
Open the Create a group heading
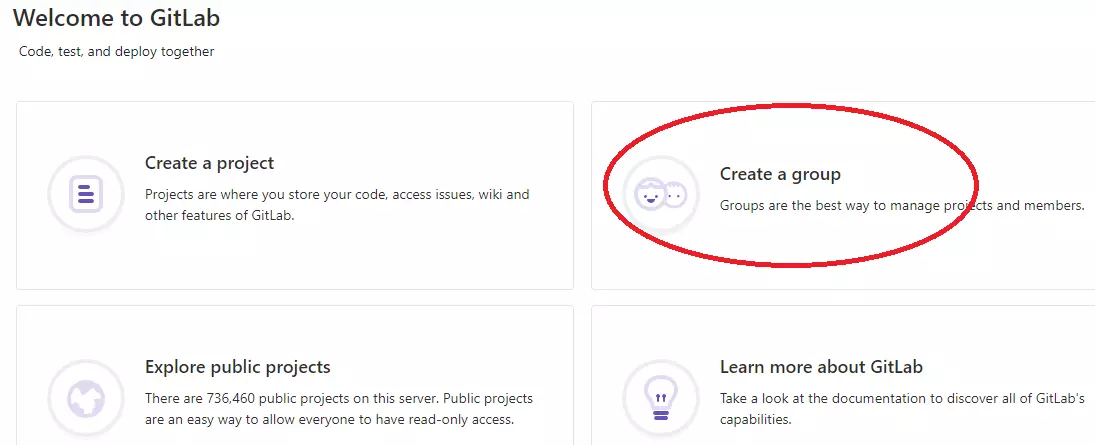(x=780, y=174)
